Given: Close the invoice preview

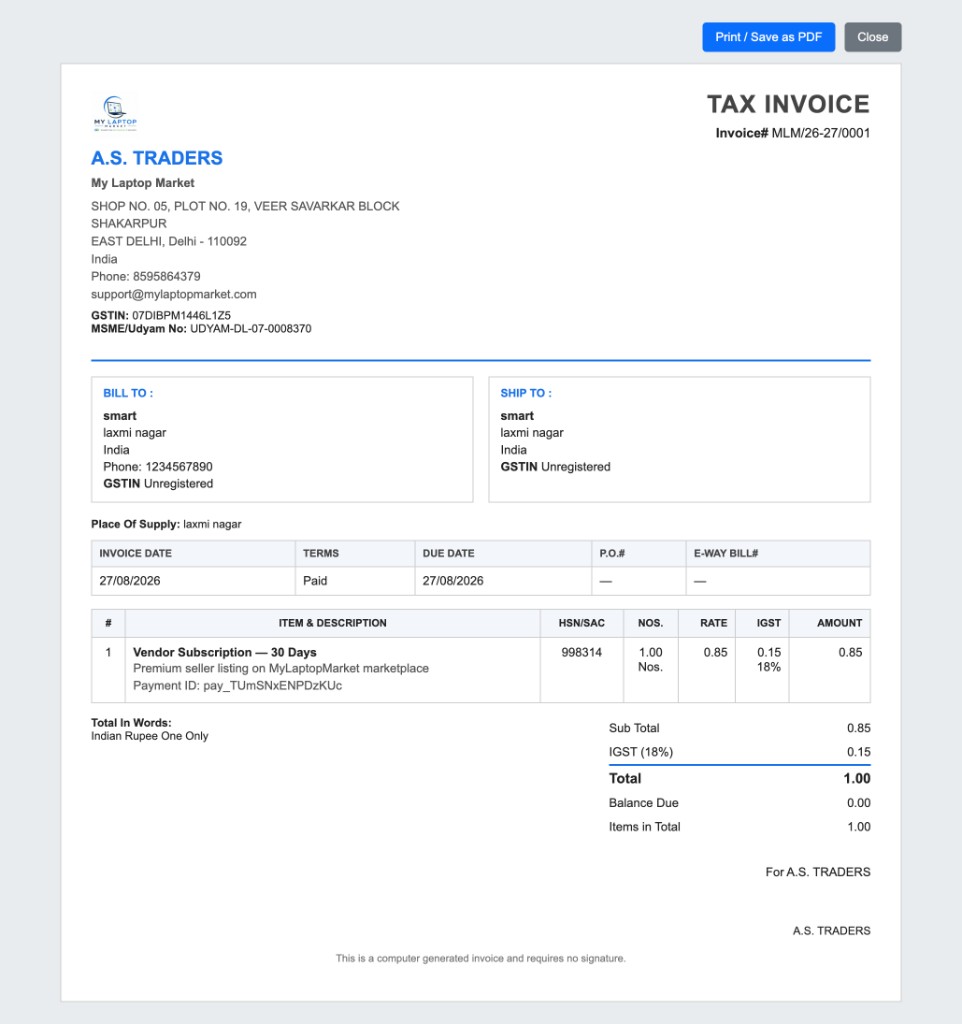Looking at the screenshot, I should coord(873,37).
